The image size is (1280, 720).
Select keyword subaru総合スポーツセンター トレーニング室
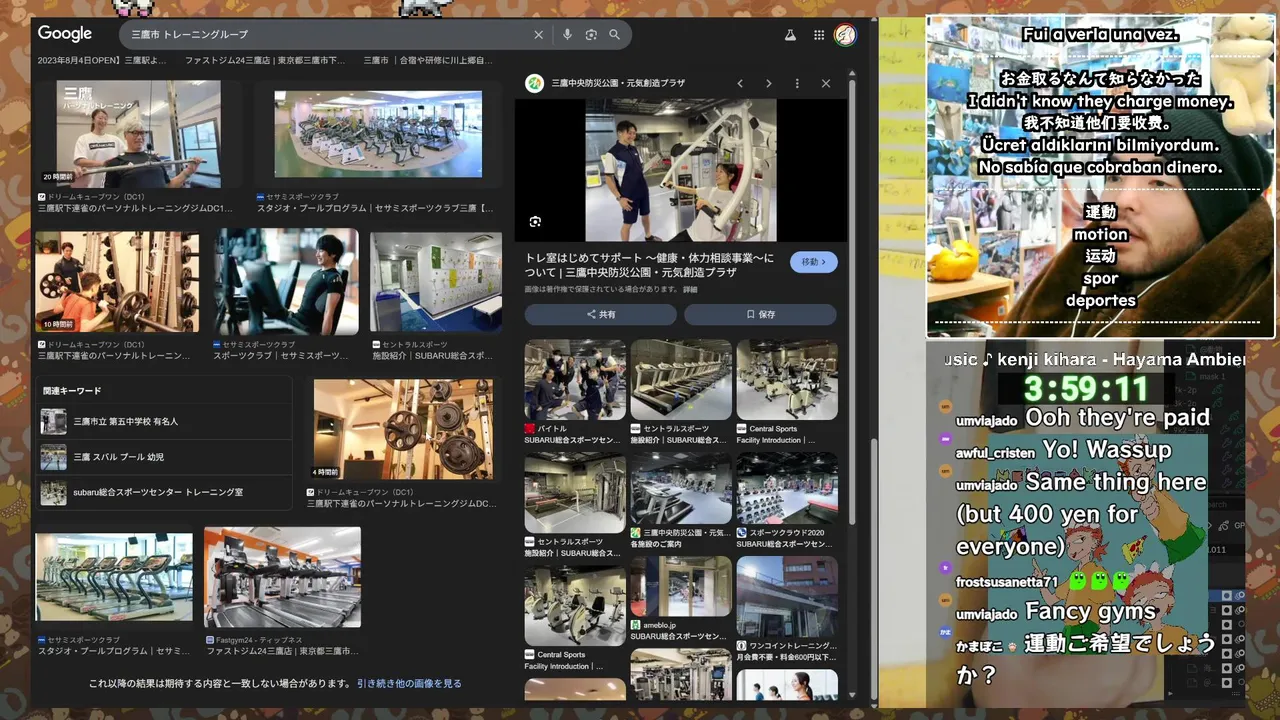click(165, 492)
